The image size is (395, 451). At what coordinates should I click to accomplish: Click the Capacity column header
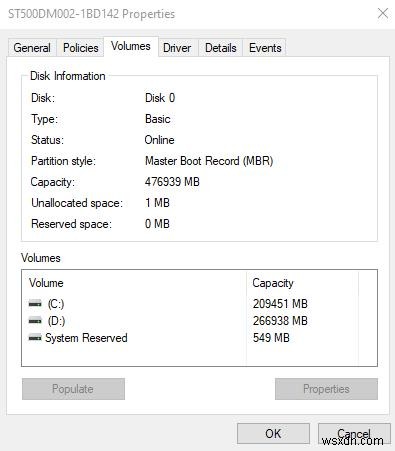(302, 283)
